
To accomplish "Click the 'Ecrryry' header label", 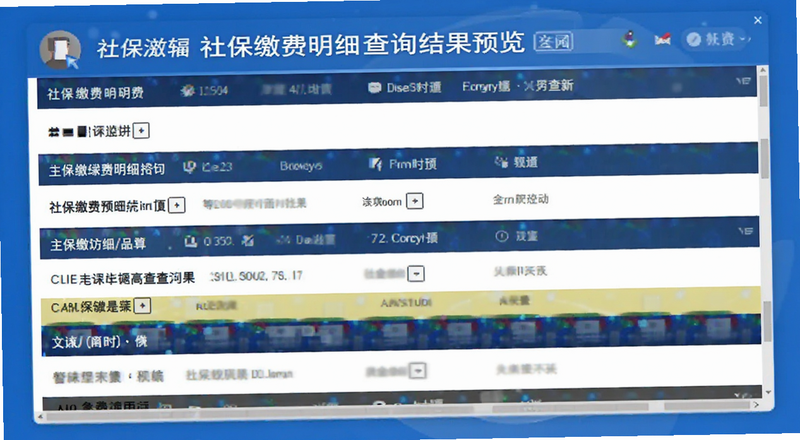I will [486, 86].
